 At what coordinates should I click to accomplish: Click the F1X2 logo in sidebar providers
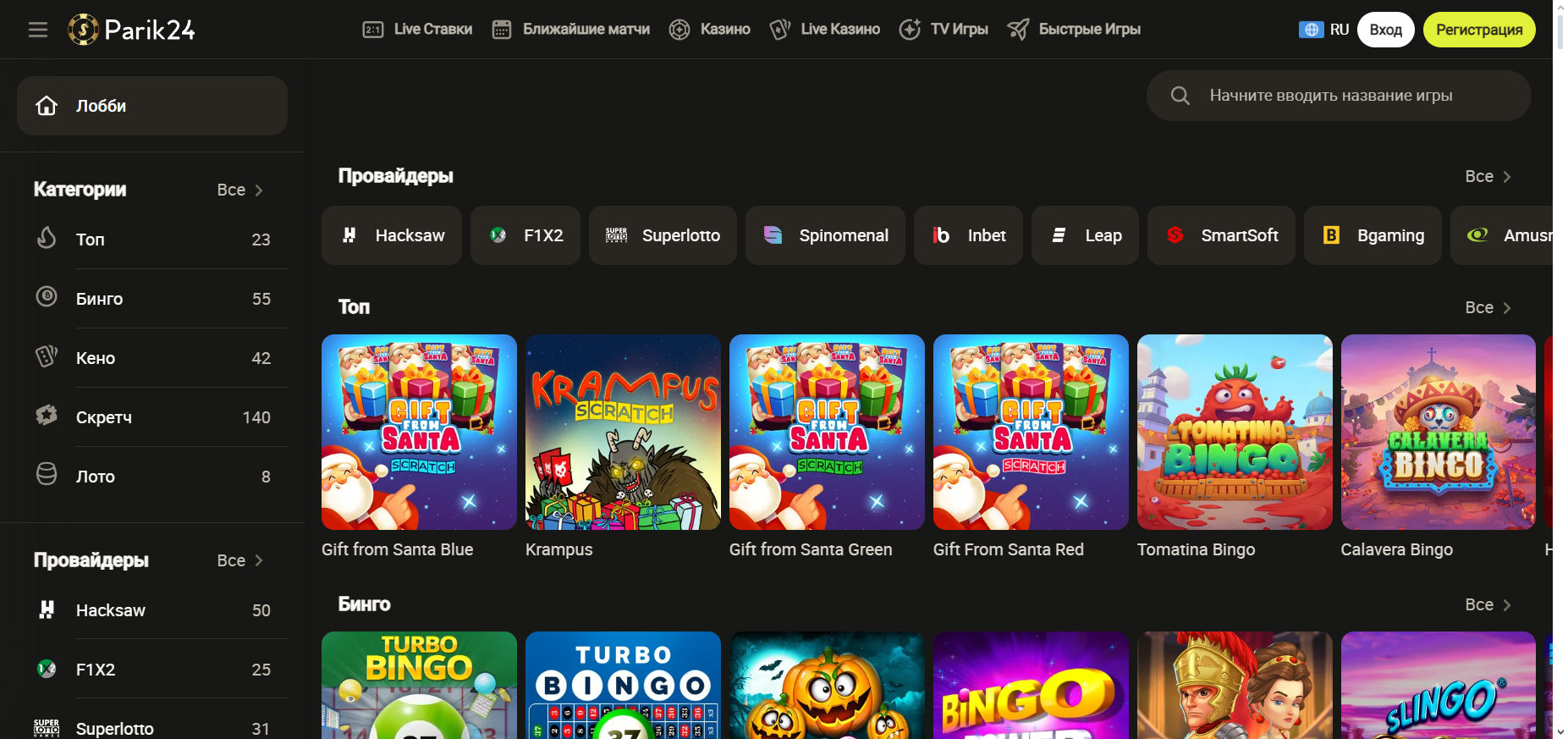47,669
